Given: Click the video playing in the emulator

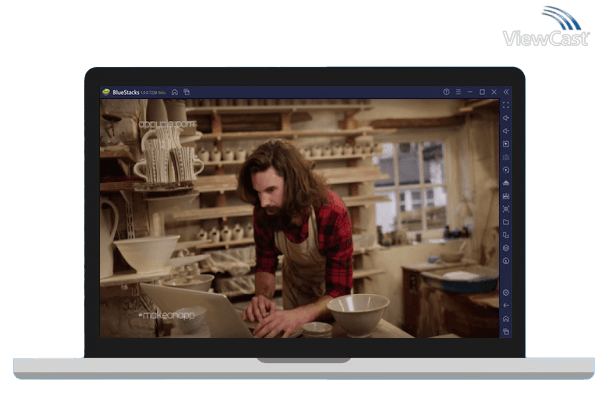Looking at the screenshot, I should click(x=298, y=218).
